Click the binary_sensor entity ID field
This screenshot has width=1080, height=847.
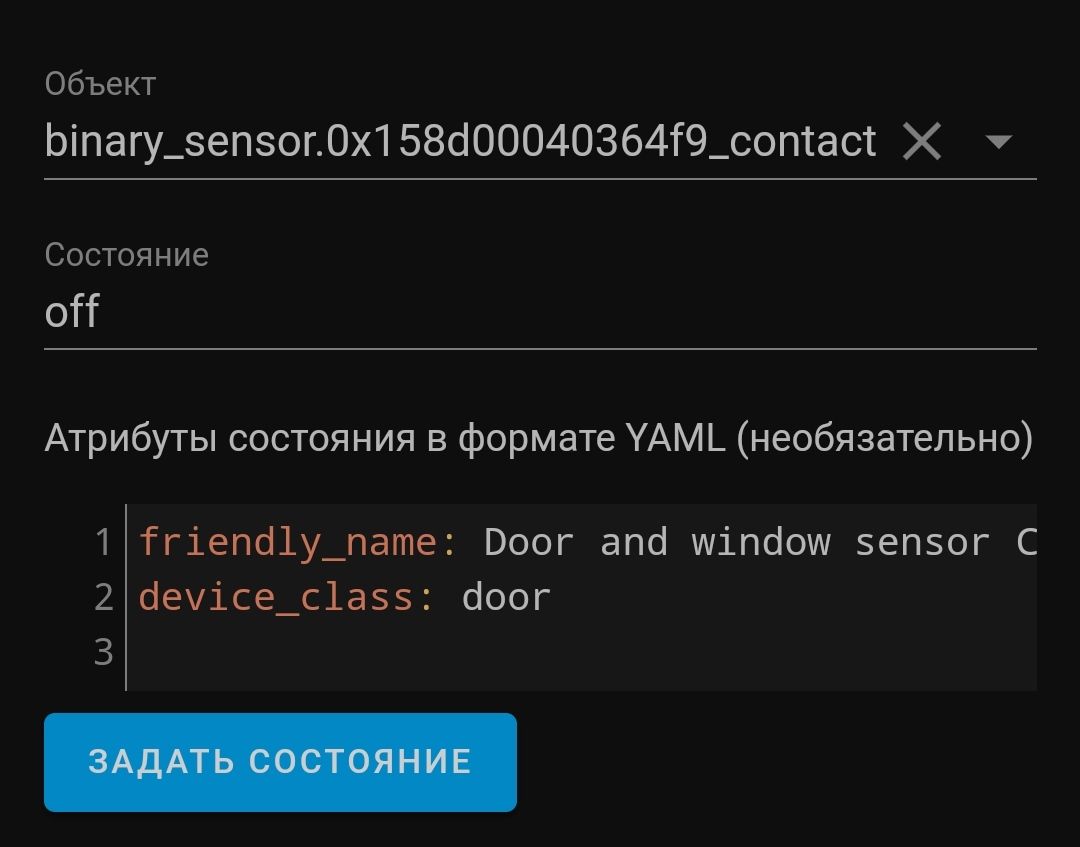[x=460, y=142]
